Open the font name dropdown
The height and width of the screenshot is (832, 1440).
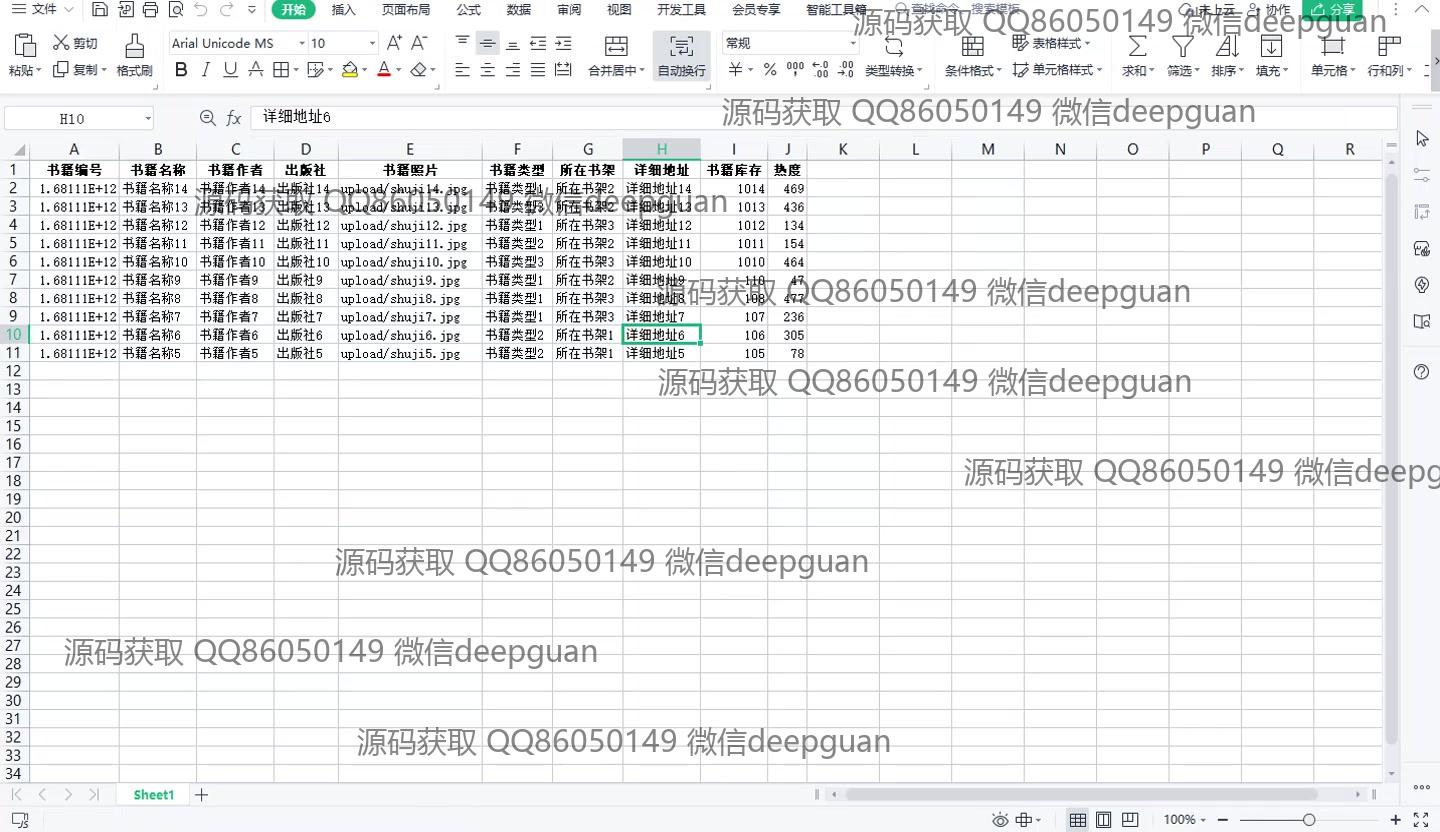pos(301,44)
